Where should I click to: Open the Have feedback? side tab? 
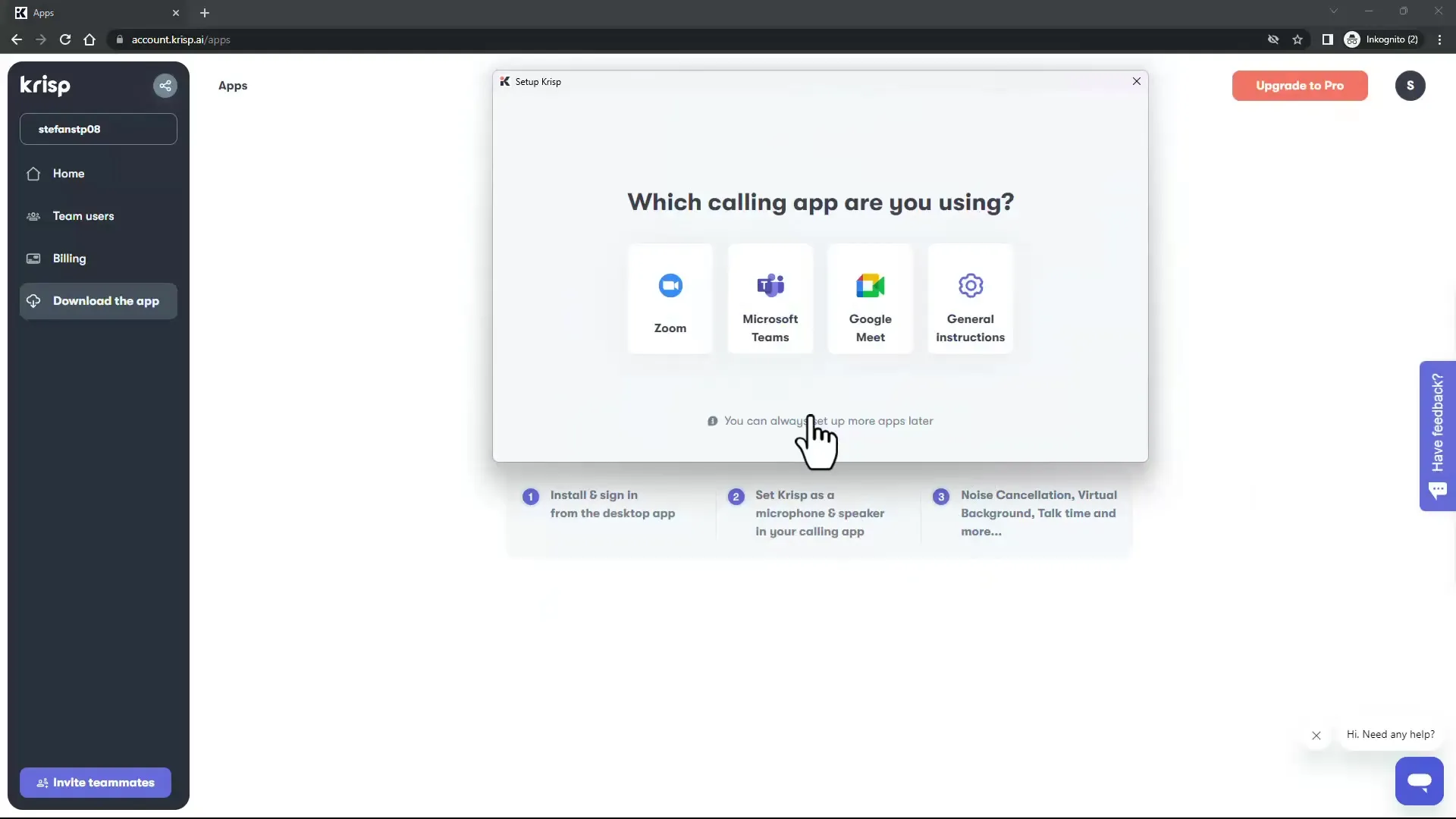(x=1438, y=436)
